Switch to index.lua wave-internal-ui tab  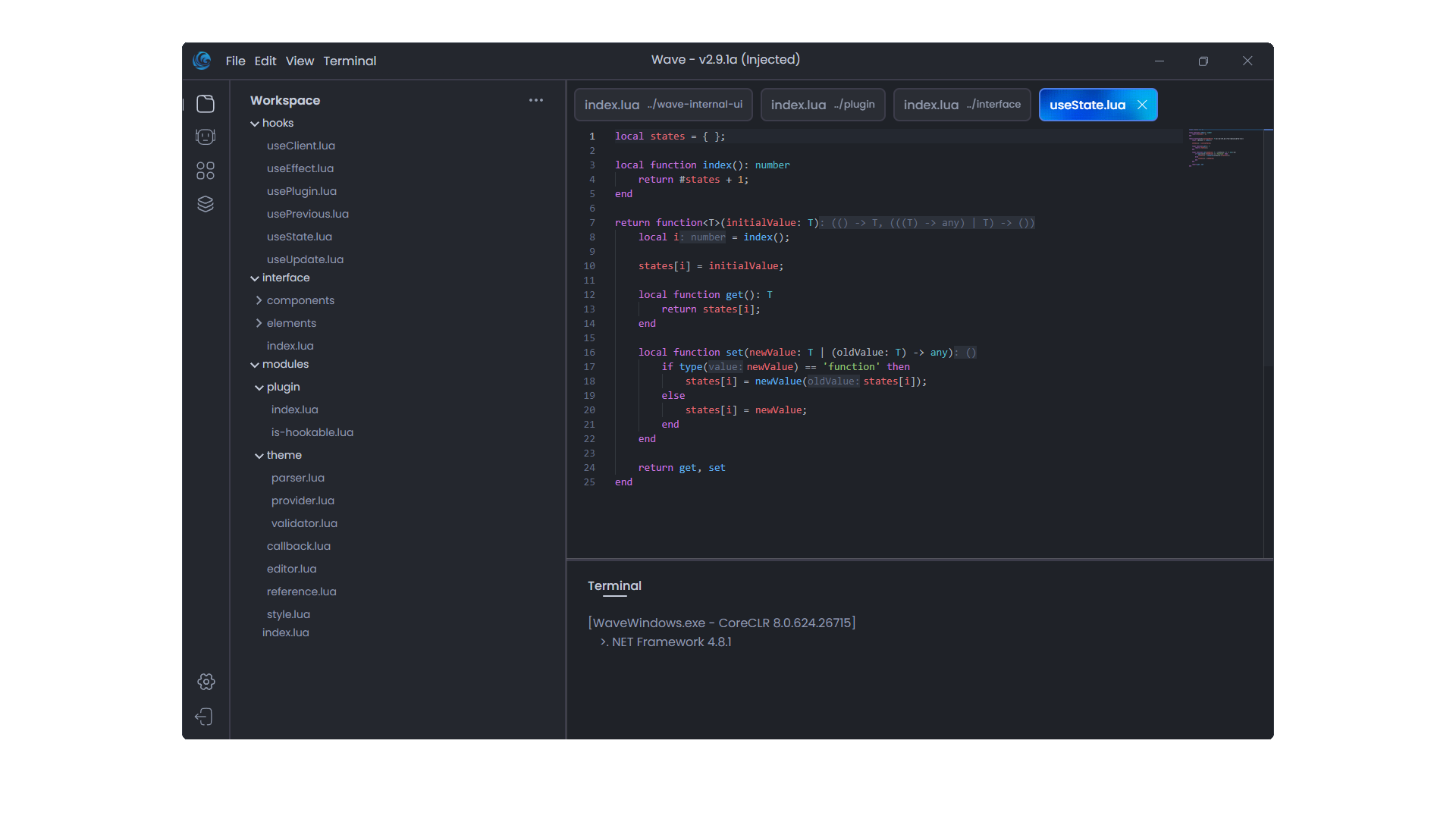tap(663, 105)
